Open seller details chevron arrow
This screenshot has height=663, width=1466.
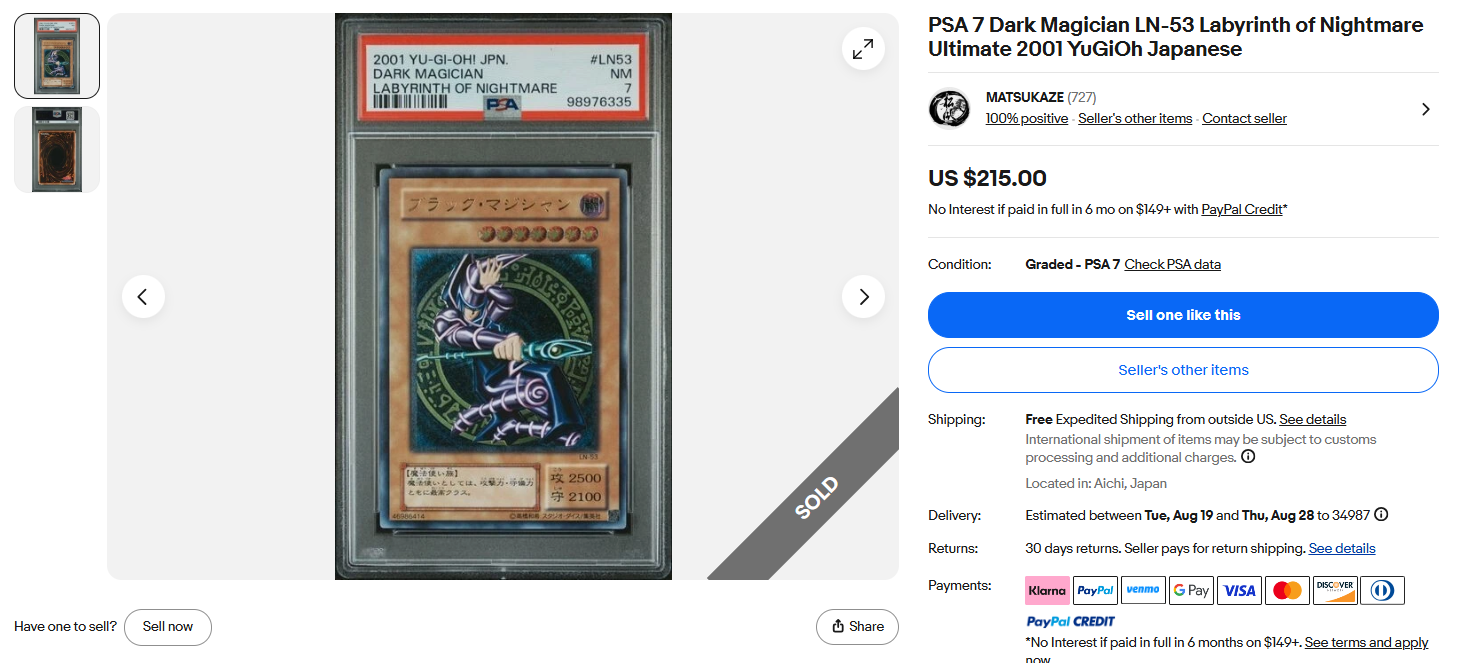(x=1425, y=109)
